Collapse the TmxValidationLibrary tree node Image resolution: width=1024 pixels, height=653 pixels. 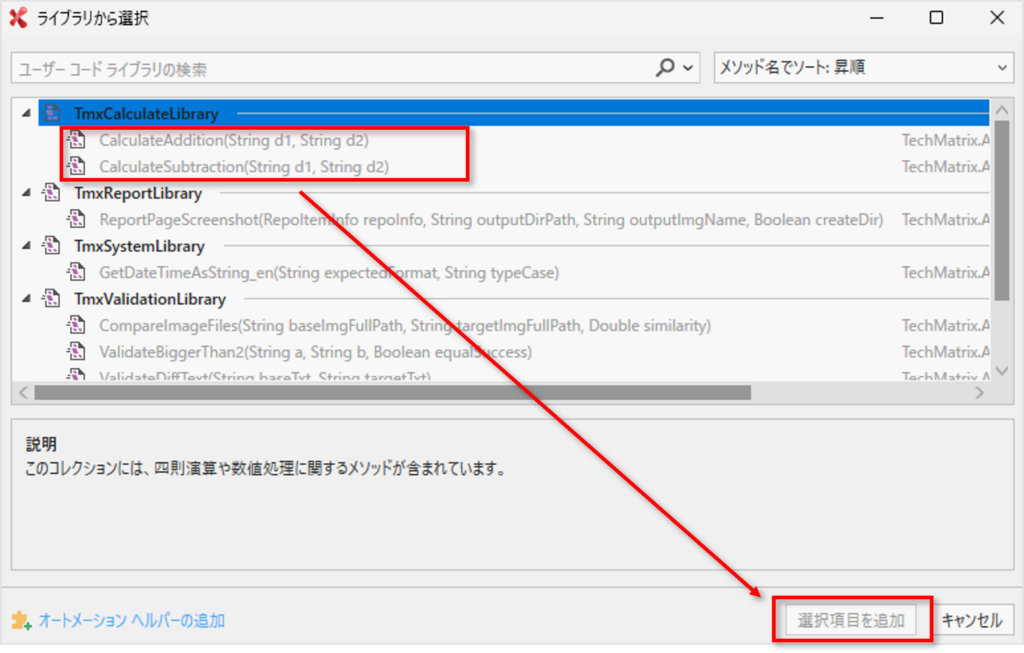click(x=26, y=299)
